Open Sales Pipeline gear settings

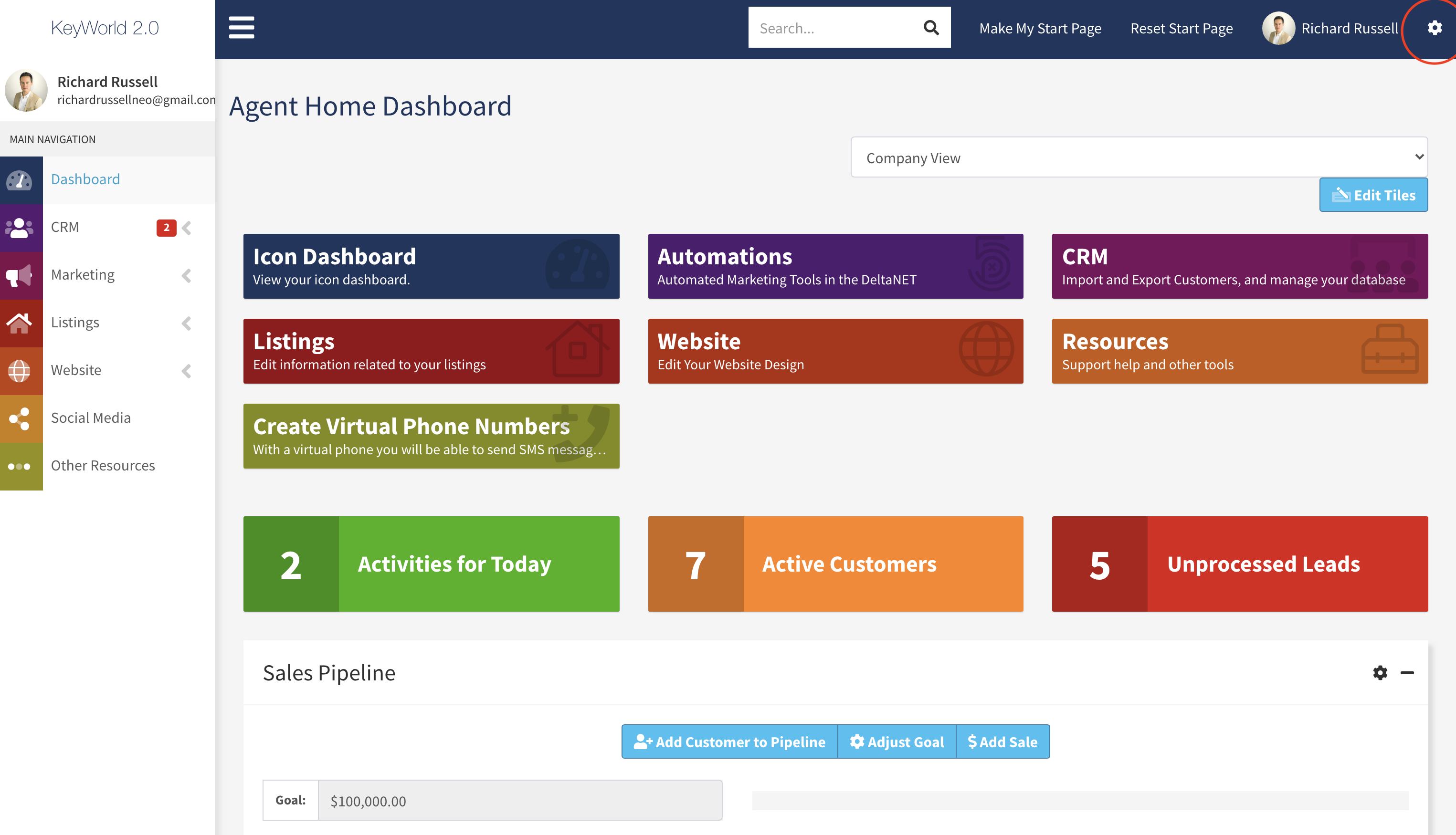click(1380, 672)
